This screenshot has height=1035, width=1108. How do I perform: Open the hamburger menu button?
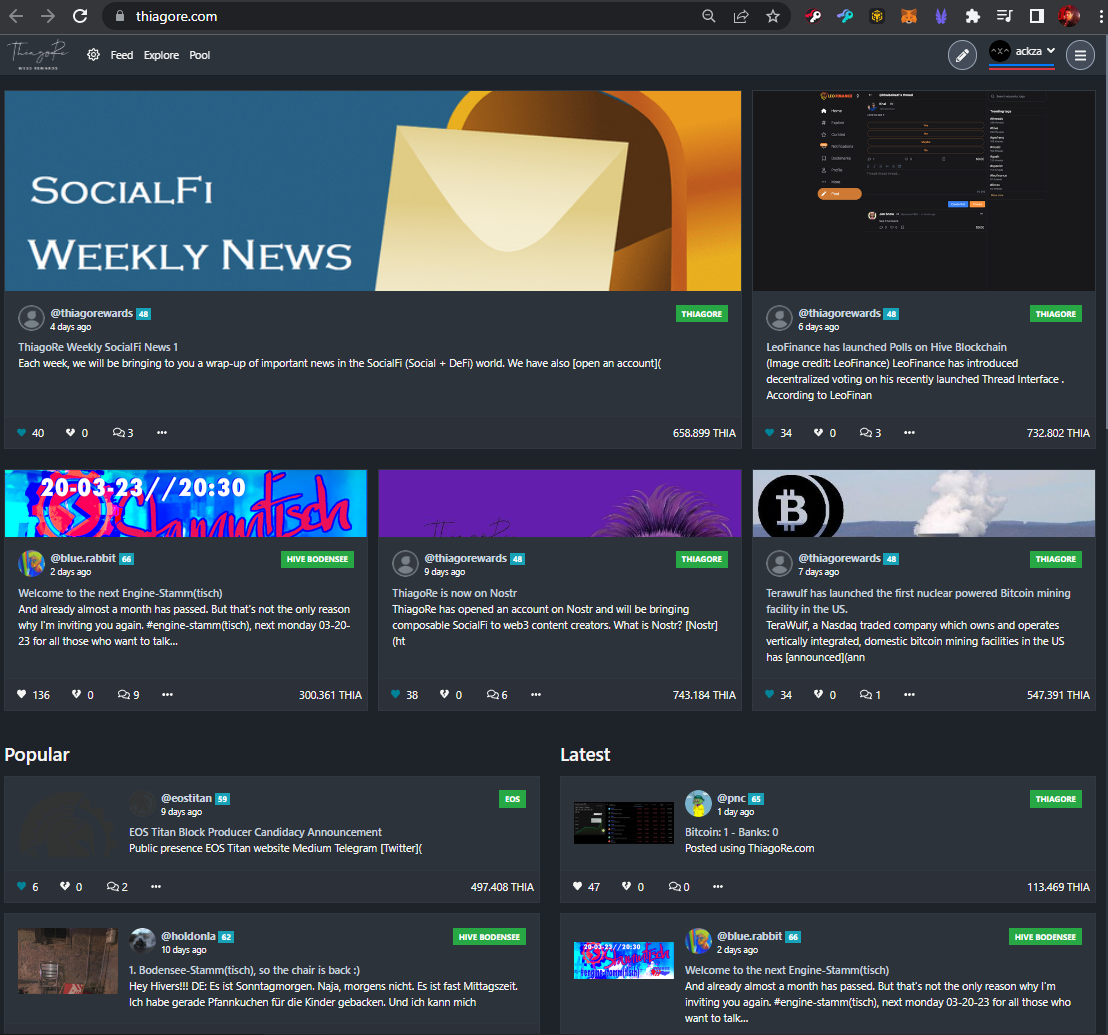1080,55
